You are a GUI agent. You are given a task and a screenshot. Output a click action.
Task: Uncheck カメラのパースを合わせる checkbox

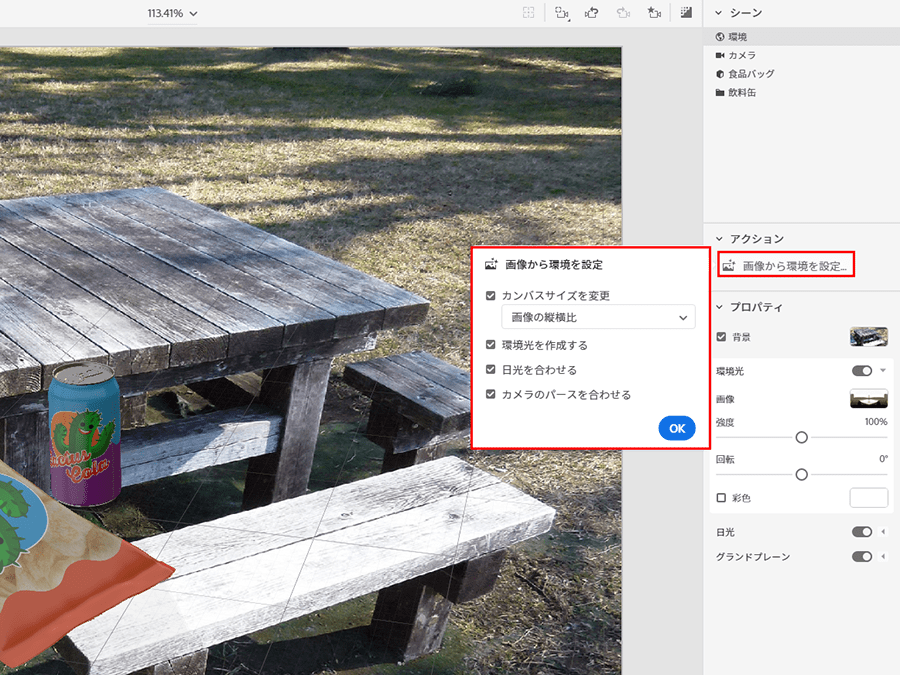point(490,394)
